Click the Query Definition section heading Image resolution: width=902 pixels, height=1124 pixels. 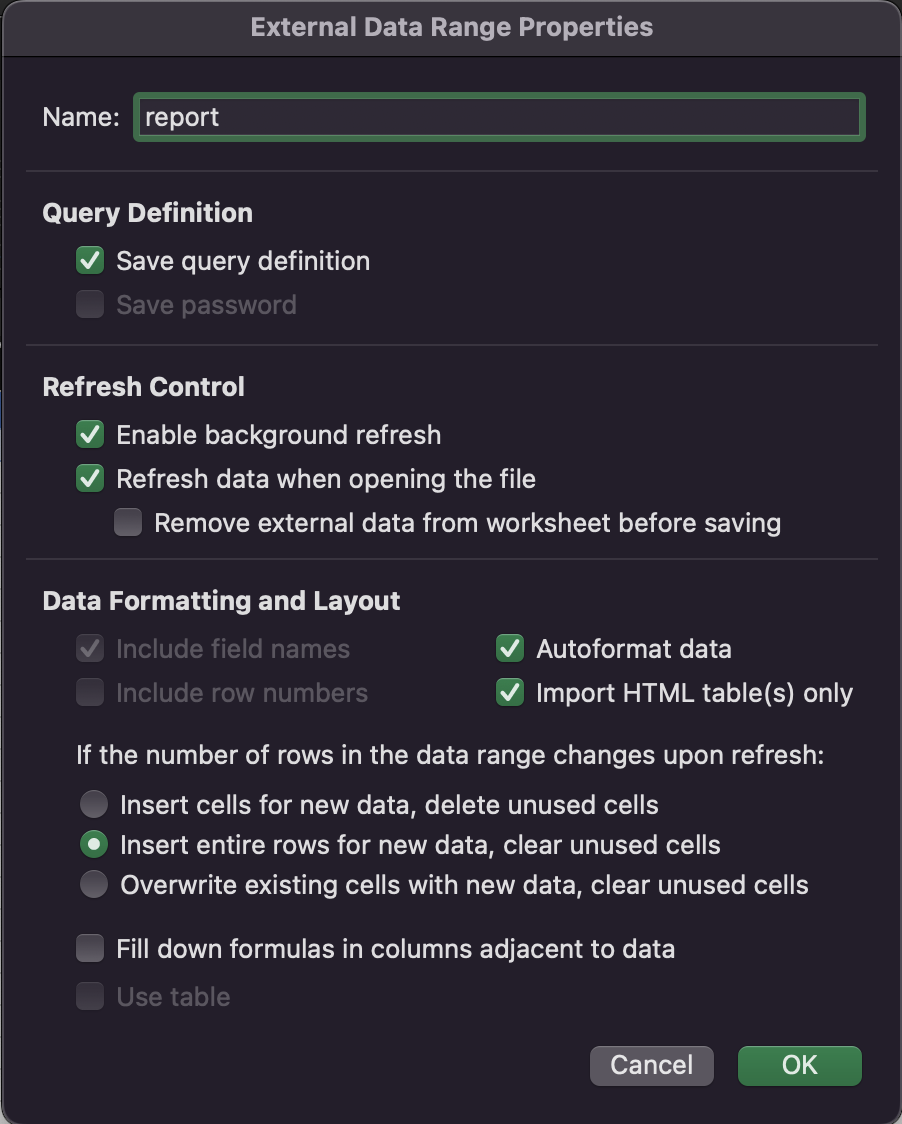(147, 212)
